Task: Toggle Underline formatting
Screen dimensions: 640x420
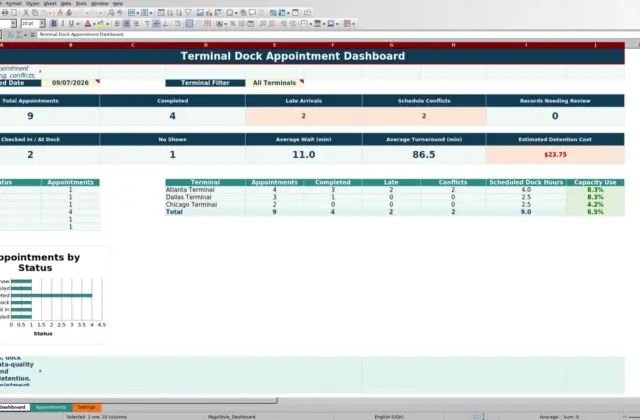Action: coord(71,24)
